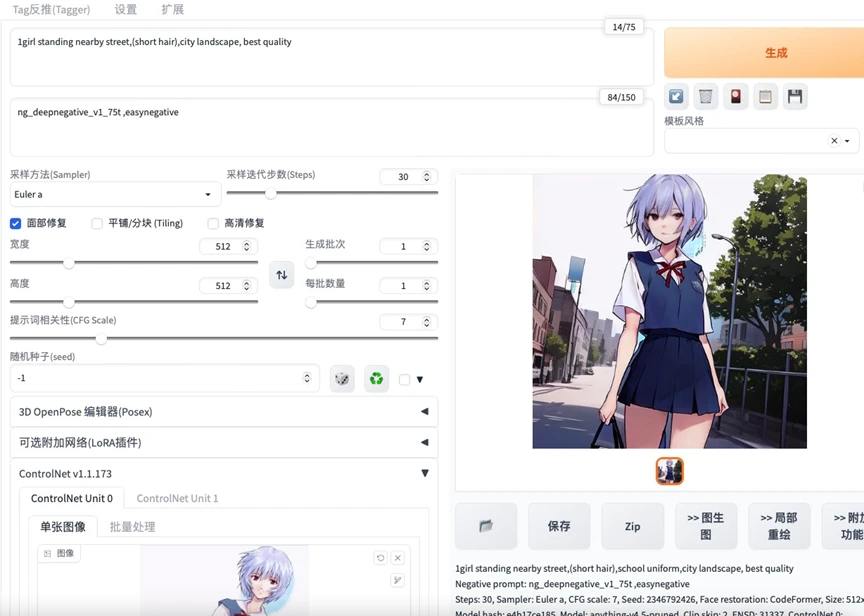The height and width of the screenshot is (616, 864).
Task: Click into the positive prompt text box
Action: coord(332,57)
